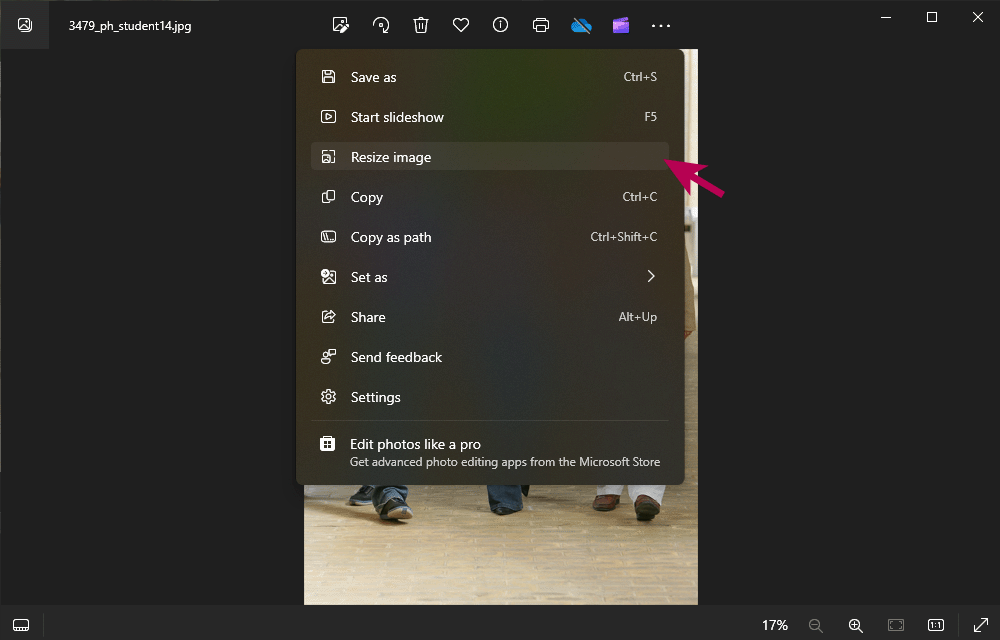Zoom in on the photo
This screenshot has width=1000, height=640.
tap(856, 625)
